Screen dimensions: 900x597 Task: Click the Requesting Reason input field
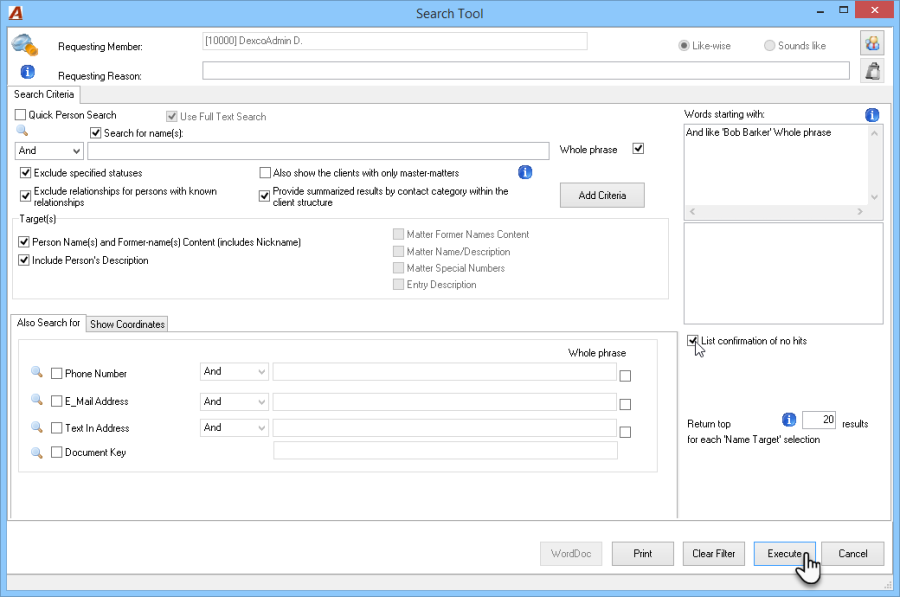pyautogui.click(x=526, y=71)
